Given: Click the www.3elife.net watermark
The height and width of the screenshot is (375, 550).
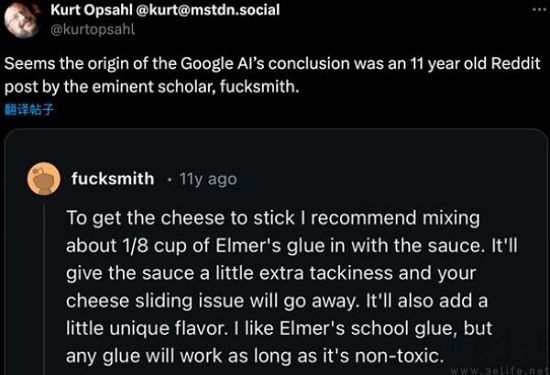Looking at the screenshot, I should coord(499,370).
